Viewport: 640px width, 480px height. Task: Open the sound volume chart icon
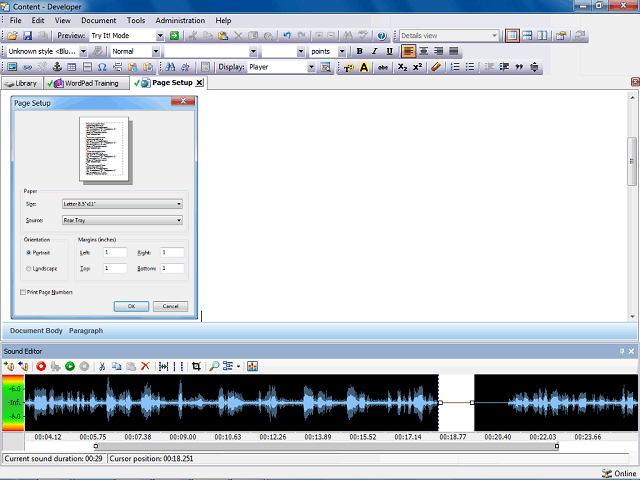click(252, 367)
